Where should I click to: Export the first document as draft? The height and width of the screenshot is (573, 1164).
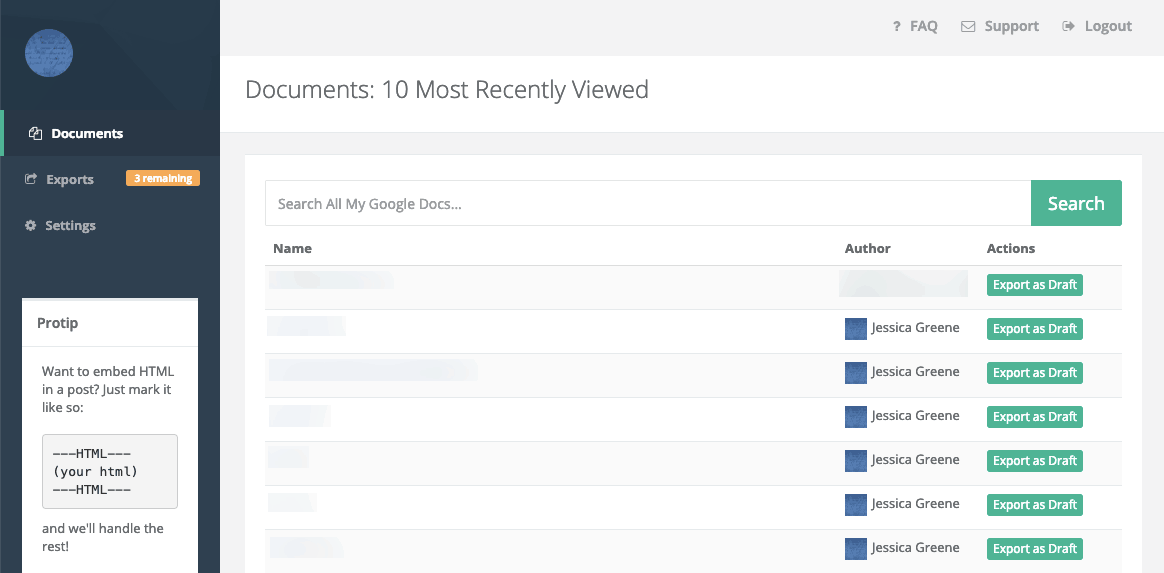click(x=1034, y=285)
